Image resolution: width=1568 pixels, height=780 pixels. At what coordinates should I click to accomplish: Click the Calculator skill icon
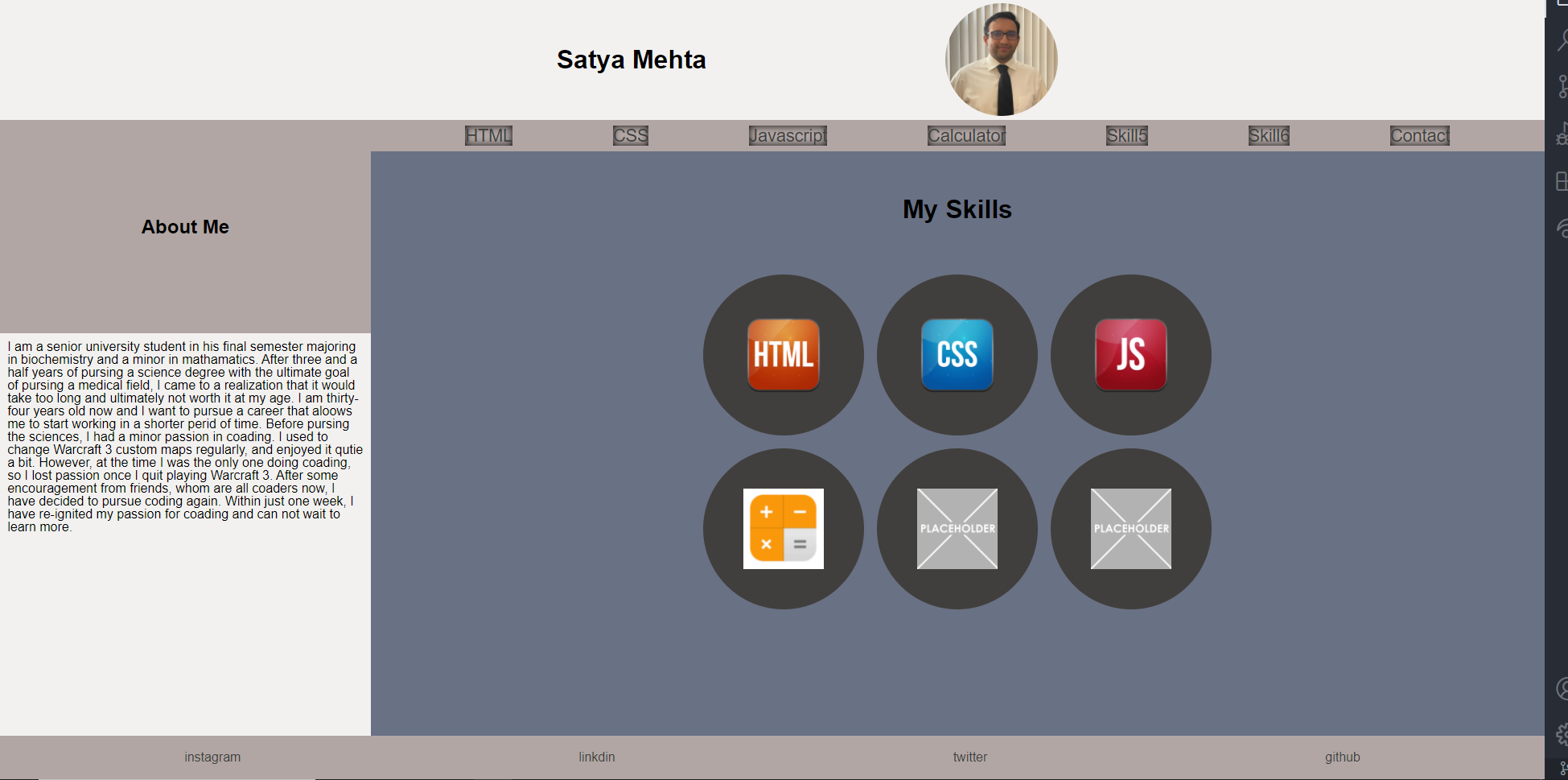(783, 529)
